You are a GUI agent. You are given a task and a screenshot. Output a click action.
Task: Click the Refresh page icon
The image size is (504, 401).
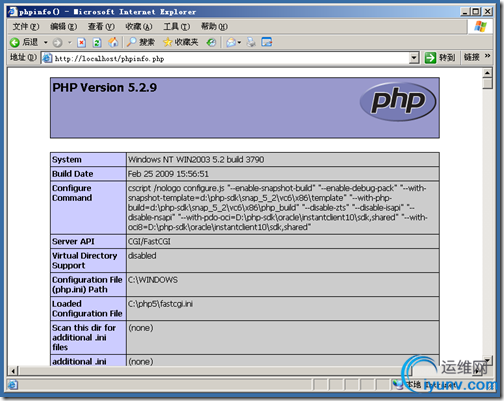97,42
